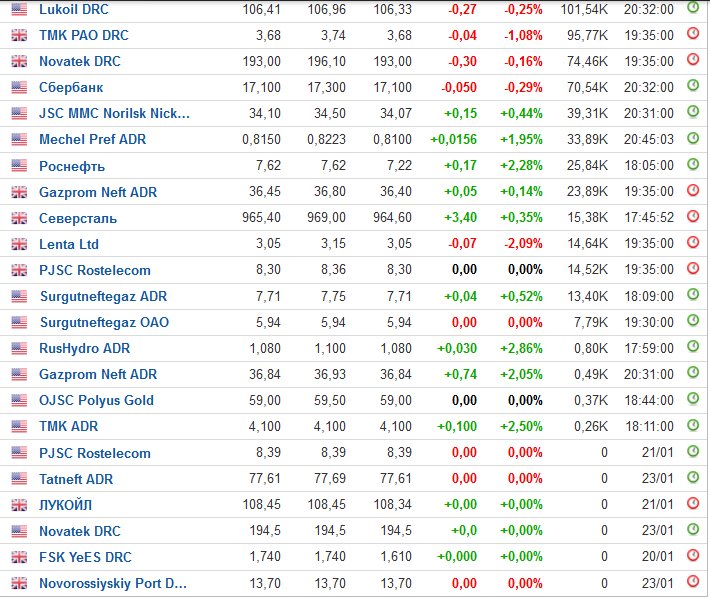Click the percent change -2,09%
This screenshot has height=598, width=710.
[523, 244]
